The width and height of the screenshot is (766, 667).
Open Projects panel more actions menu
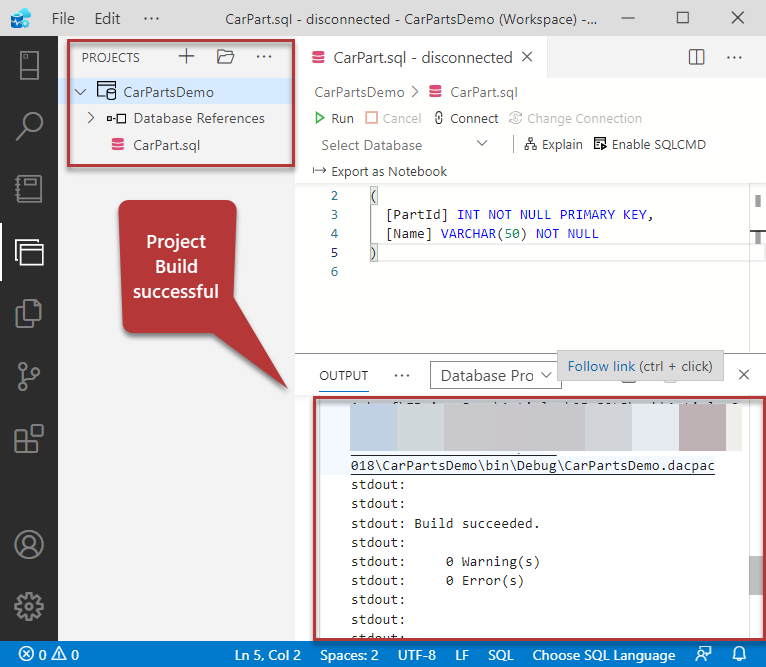(264, 57)
